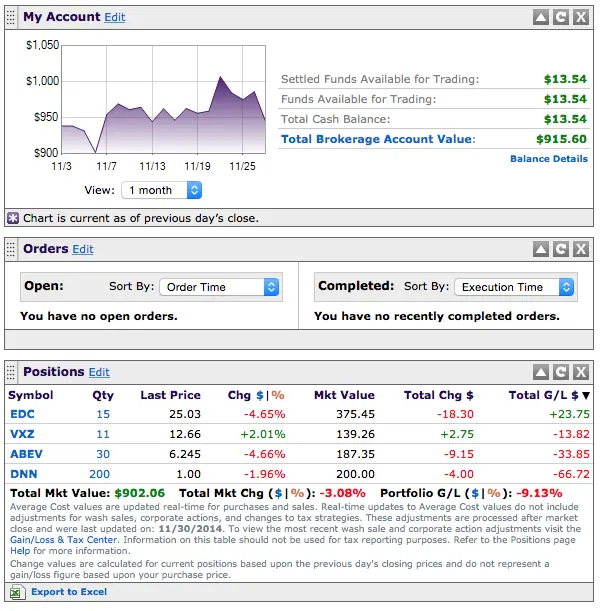Open the Balance Details link
This screenshot has width=601, height=611.
(x=549, y=159)
